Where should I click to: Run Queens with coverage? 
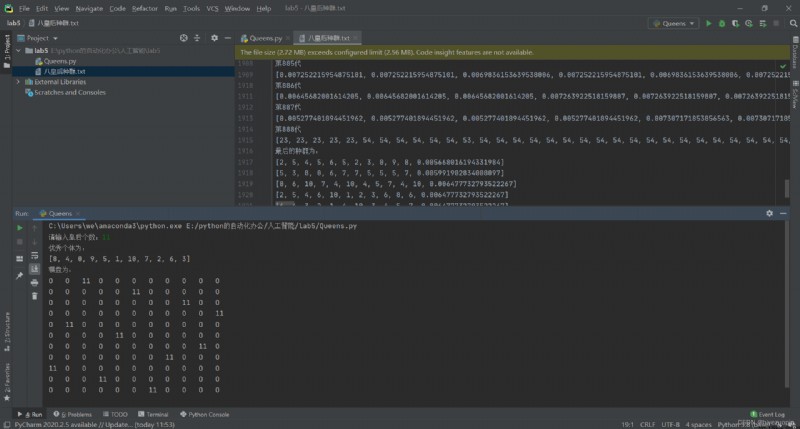pos(735,23)
